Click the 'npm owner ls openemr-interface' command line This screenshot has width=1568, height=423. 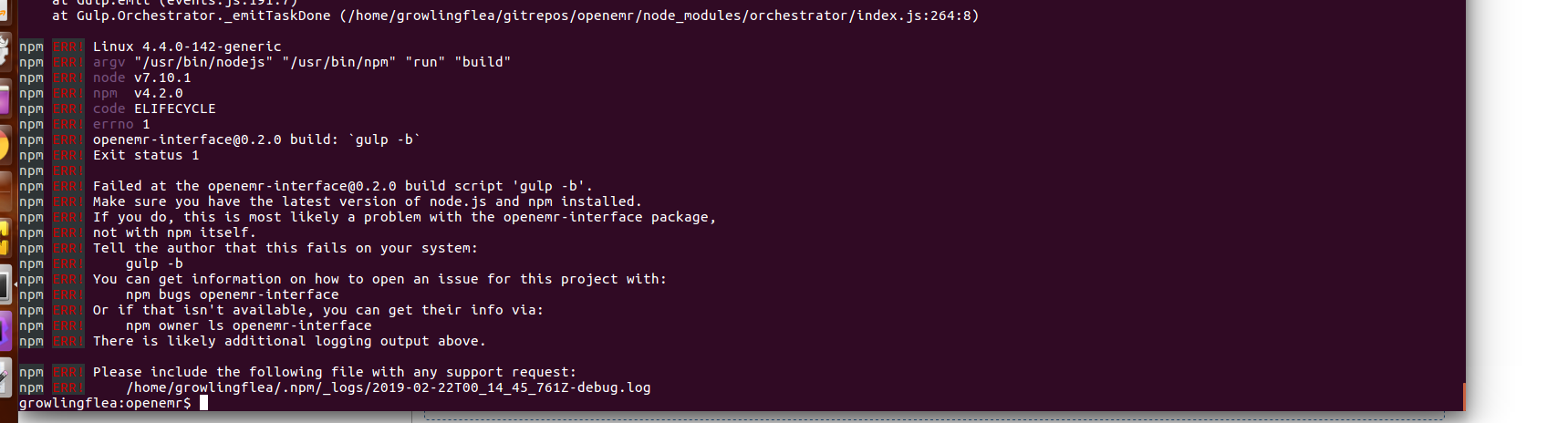248,325
